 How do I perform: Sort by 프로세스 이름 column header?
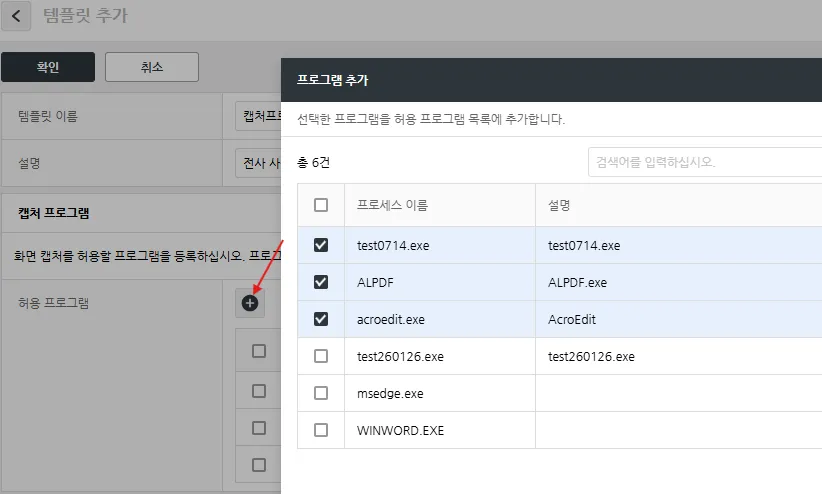(440, 205)
